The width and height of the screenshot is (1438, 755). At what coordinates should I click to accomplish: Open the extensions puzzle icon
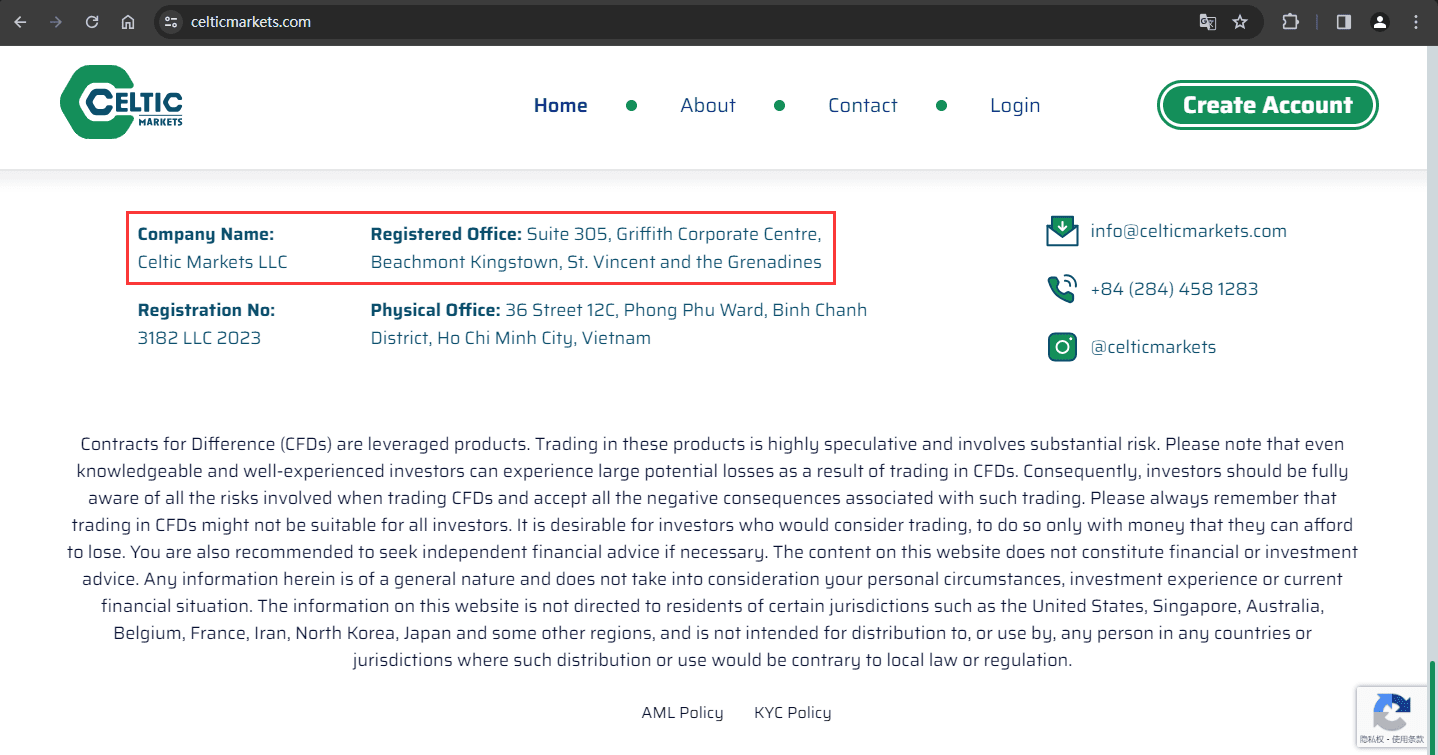(x=1290, y=22)
